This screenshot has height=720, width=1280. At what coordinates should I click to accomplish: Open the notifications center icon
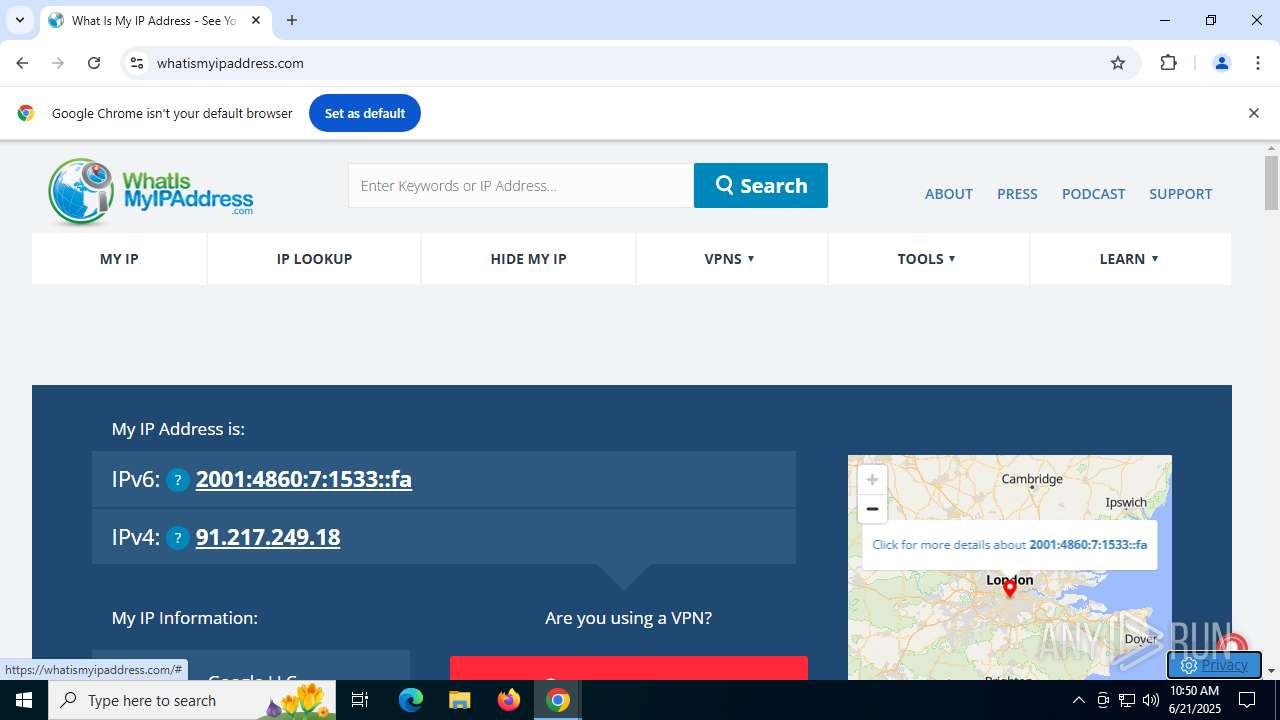(x=1248, y=700)
